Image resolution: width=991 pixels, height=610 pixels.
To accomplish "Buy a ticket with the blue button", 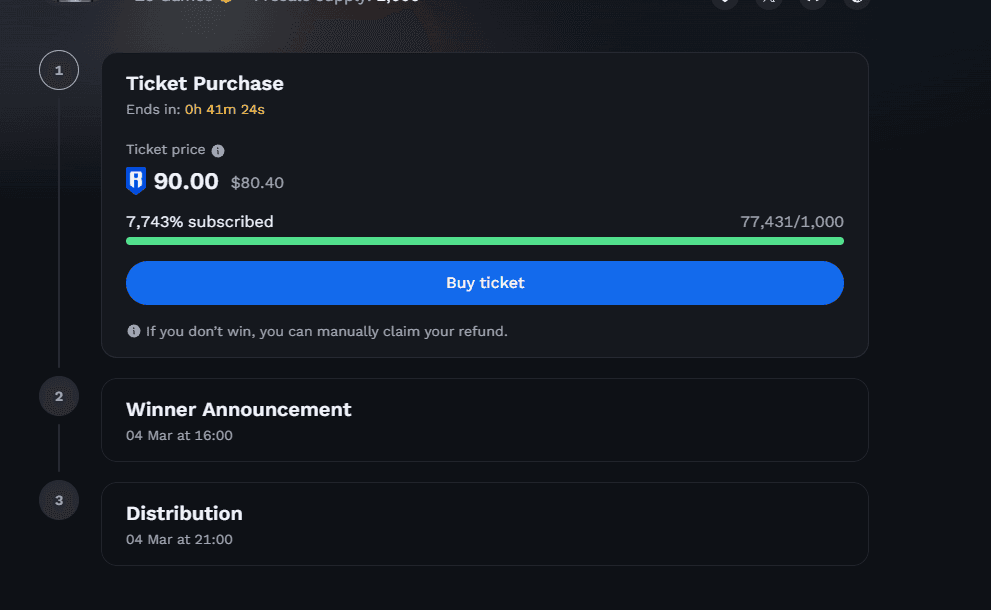I will [x=485, y=283].
